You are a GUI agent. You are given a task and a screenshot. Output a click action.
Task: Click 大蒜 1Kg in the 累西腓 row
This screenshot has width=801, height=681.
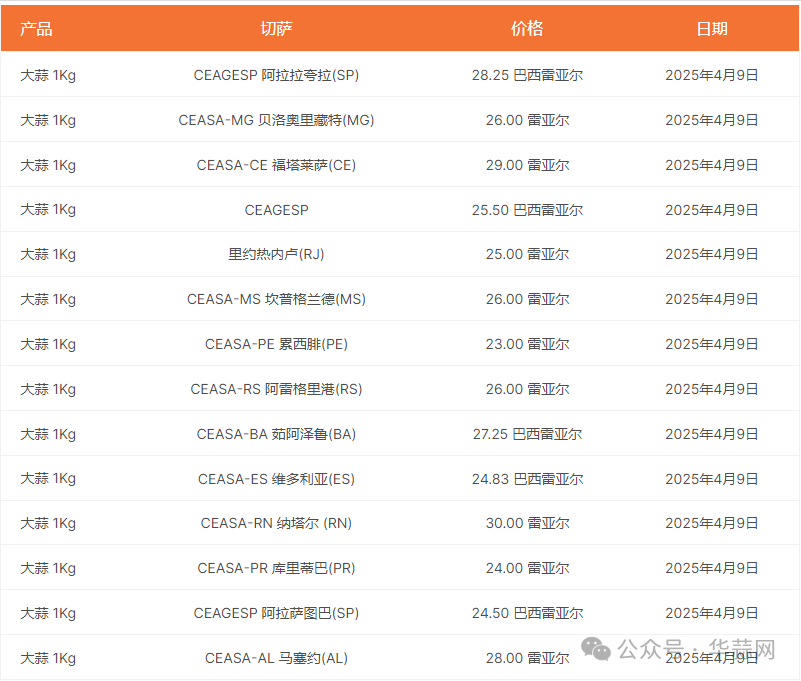tap(48, 344)
